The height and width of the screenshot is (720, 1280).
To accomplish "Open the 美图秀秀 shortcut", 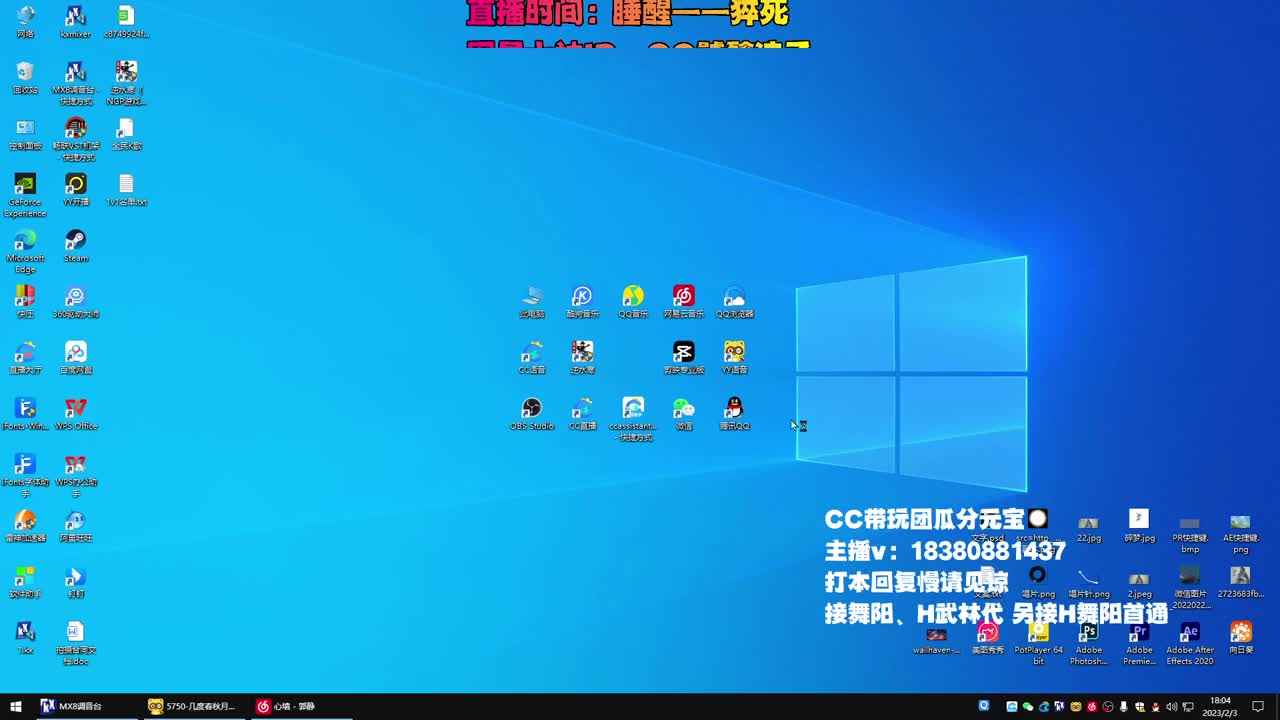I will [x=987, y=638].
